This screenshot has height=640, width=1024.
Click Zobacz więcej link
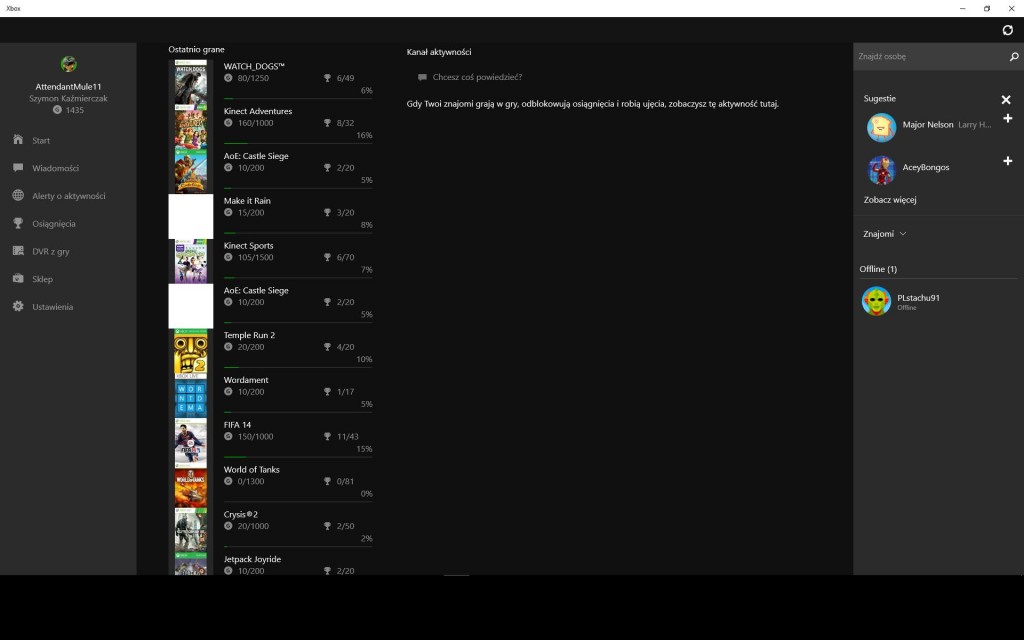890,200
